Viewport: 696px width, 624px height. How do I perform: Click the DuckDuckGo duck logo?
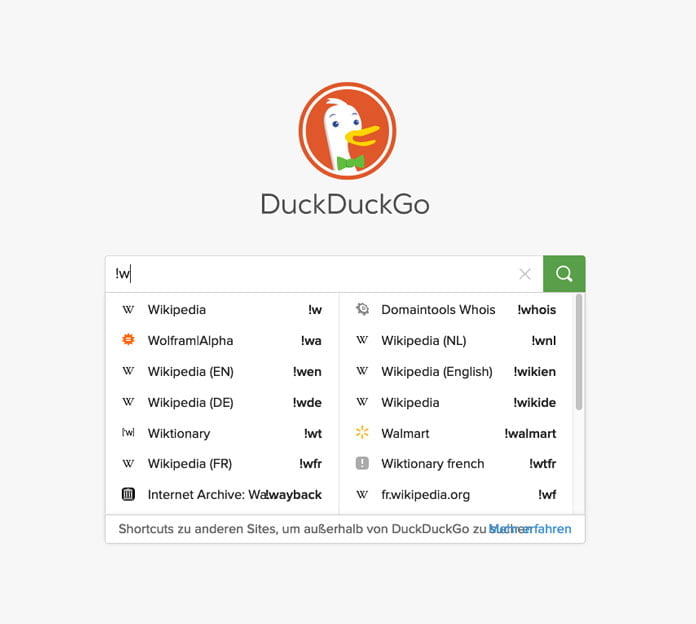coord(347,130)
